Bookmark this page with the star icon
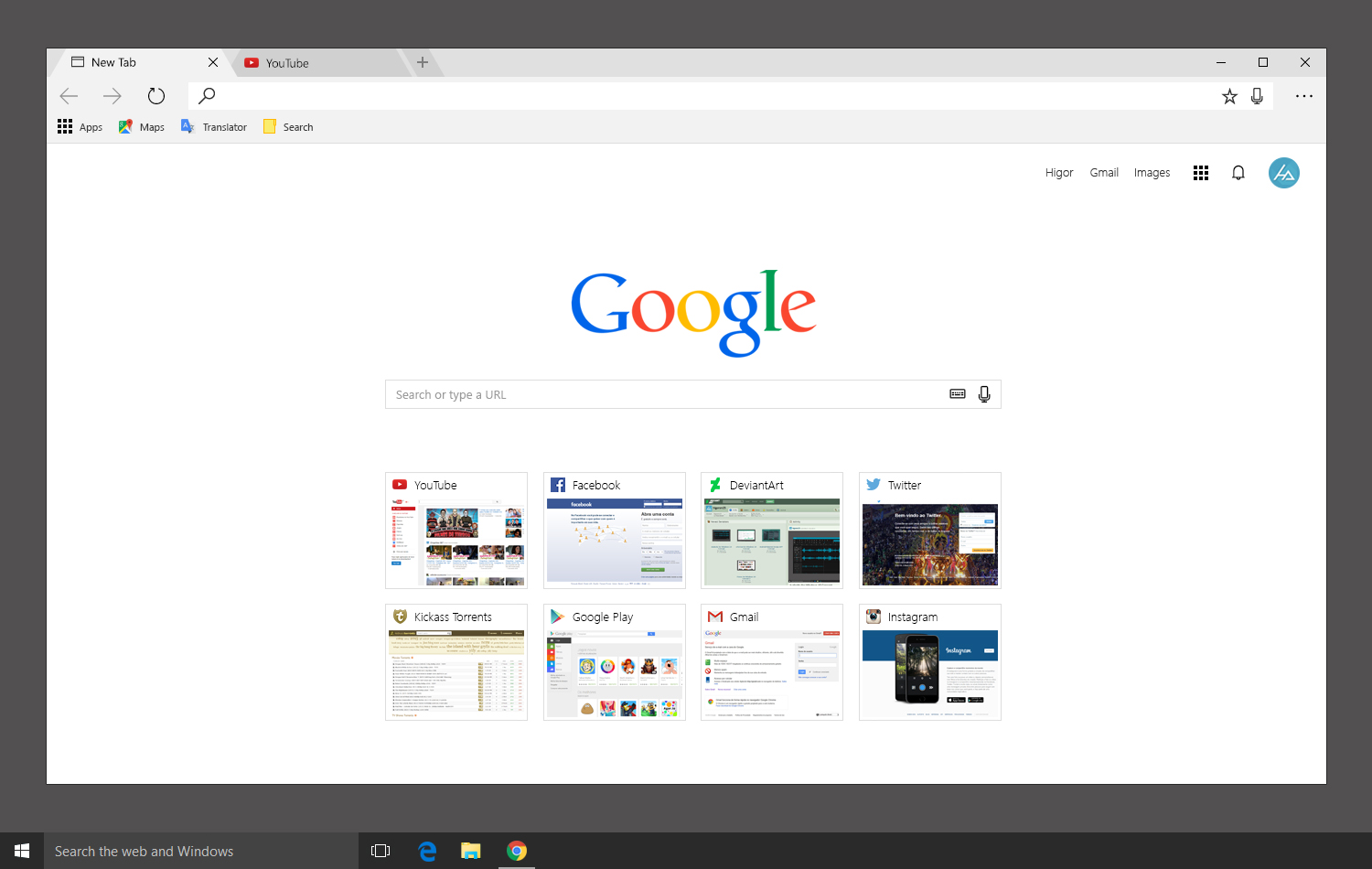 (x=1229, y=96)
